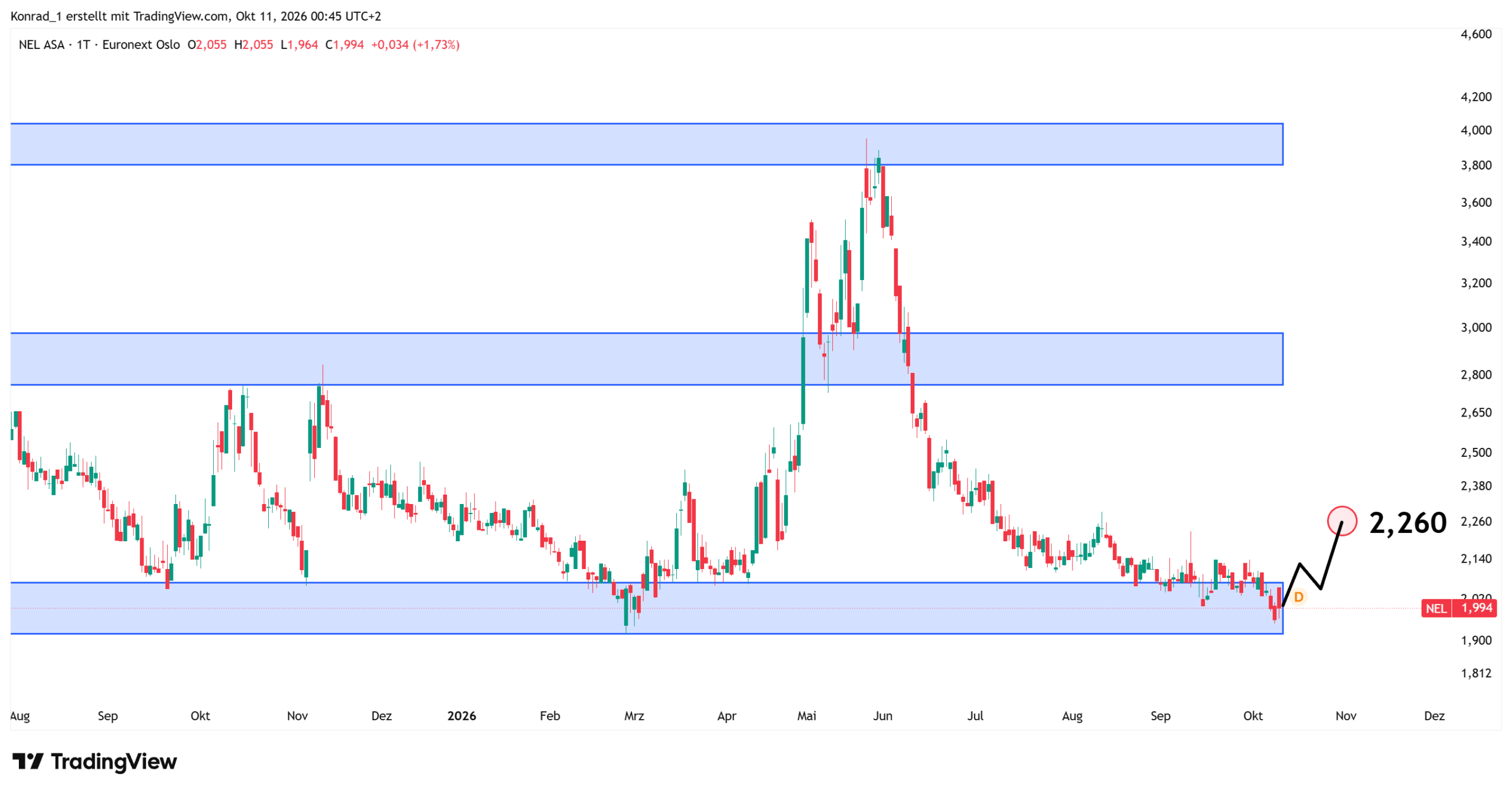
Task: Click the 1T interval label
Action: 83,45
